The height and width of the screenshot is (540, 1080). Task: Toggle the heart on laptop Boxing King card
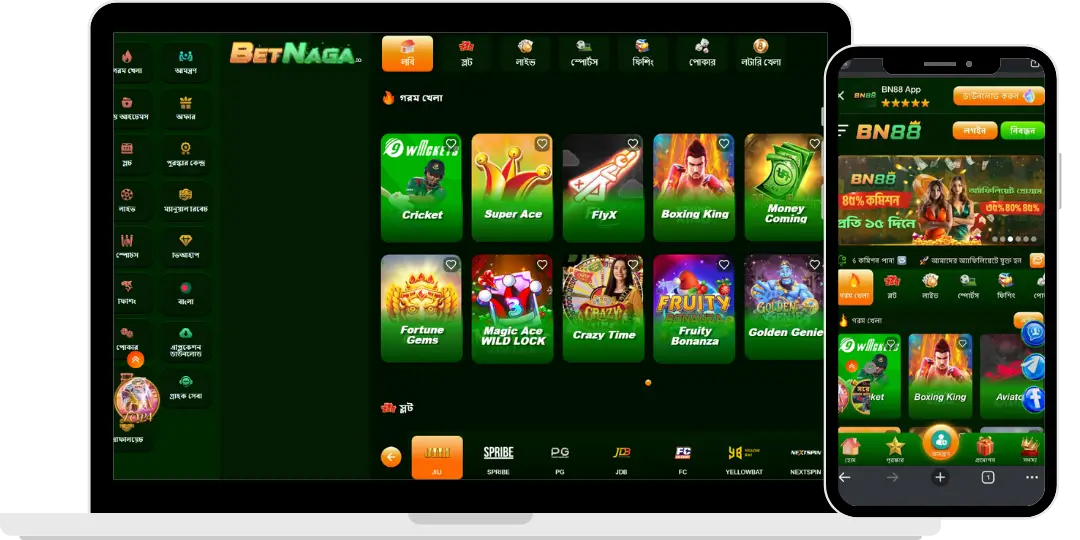click(724, 144)
